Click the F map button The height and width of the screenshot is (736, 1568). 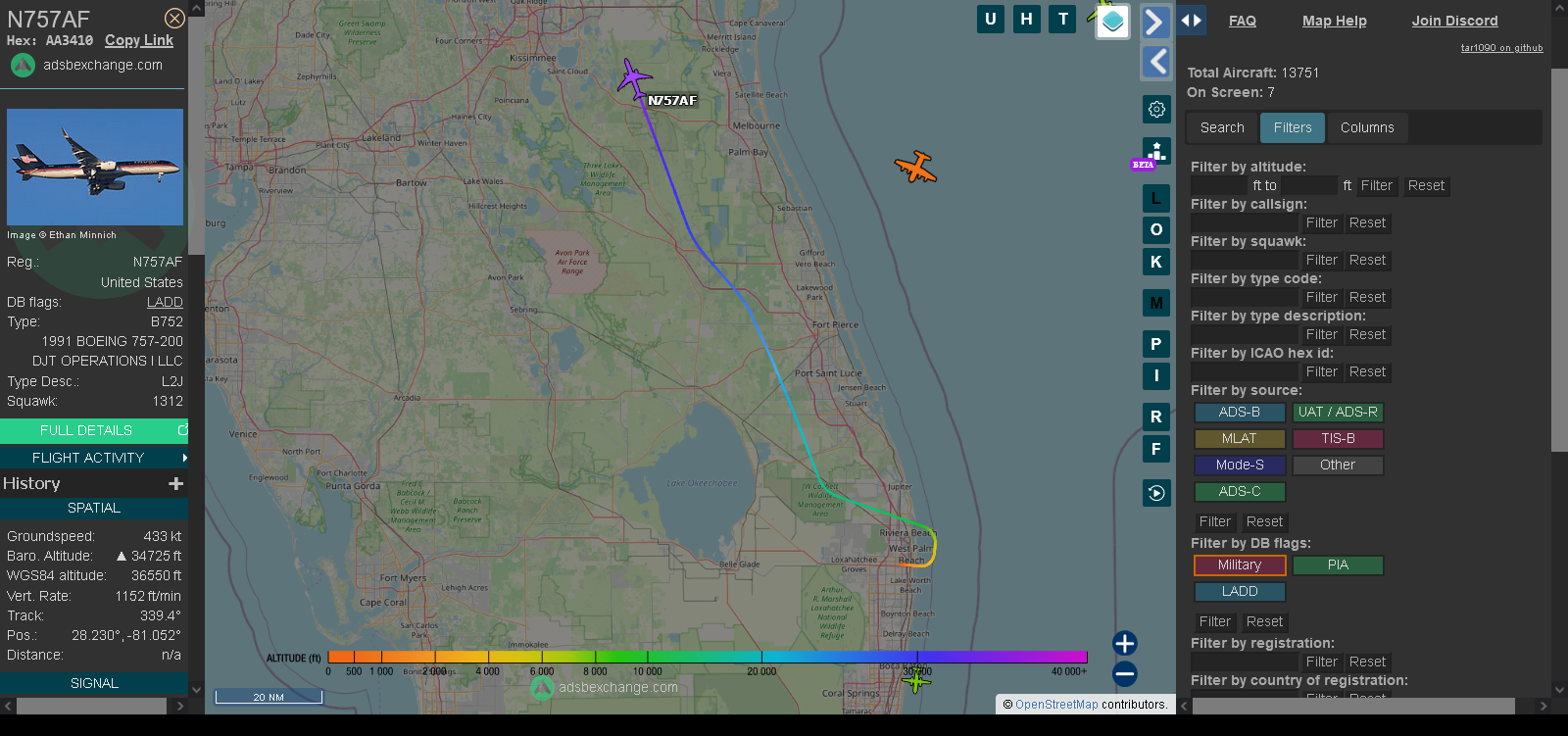pyautogui.click(x=1156, y=449)
